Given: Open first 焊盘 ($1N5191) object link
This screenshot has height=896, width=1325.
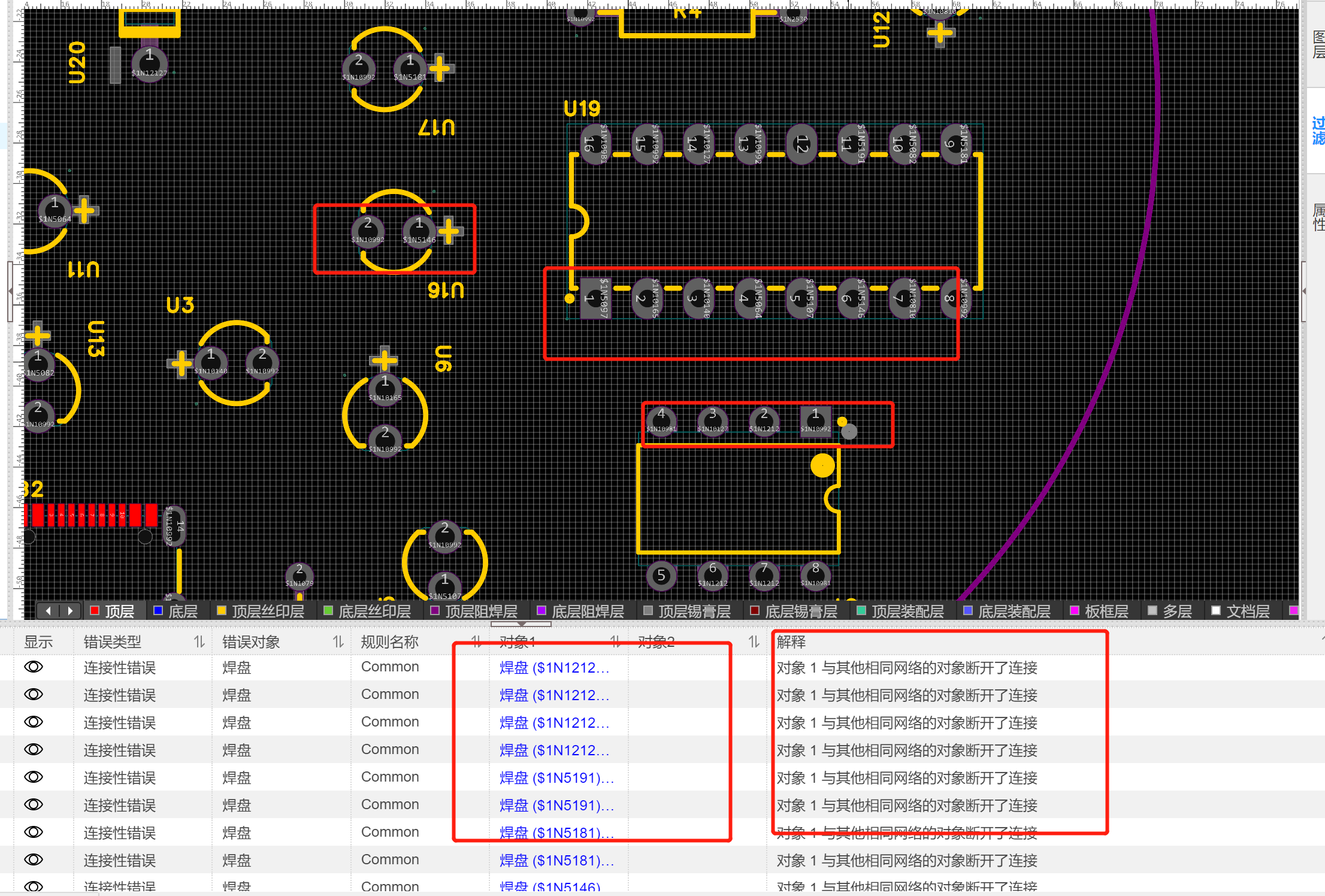Looking at the screenshot, I should [556, 778].
